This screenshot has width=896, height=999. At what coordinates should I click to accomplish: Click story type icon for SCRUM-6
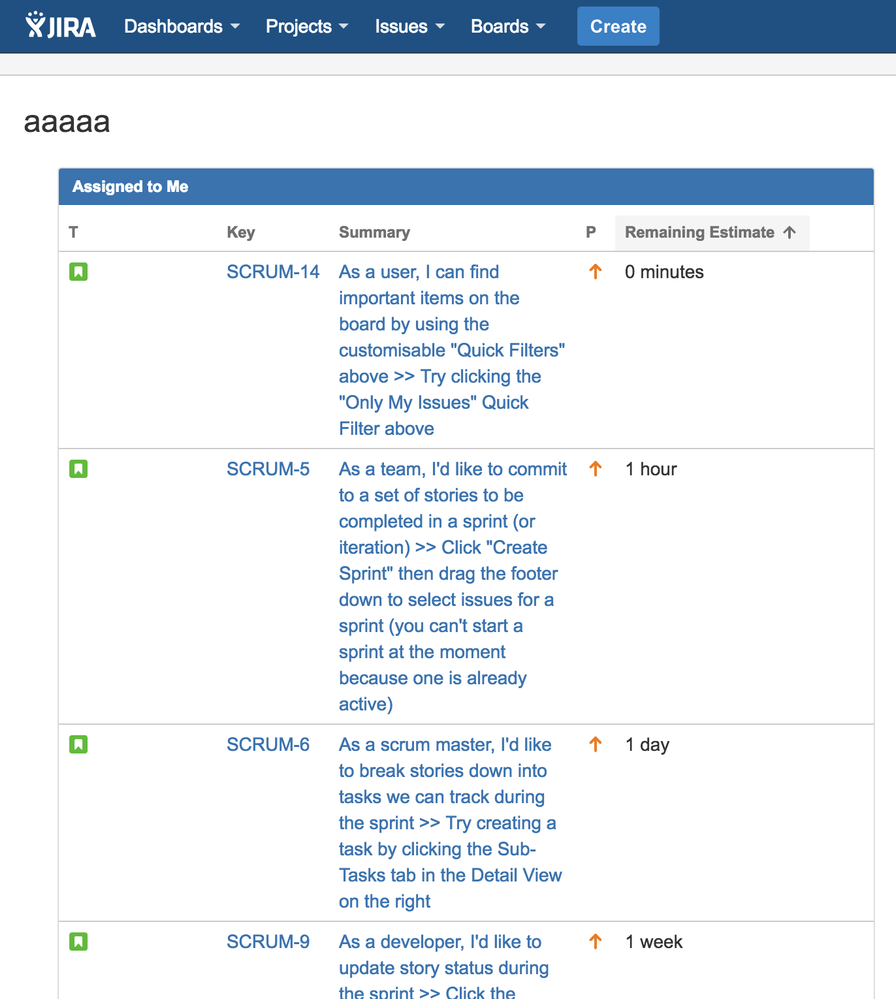point(78,745)
